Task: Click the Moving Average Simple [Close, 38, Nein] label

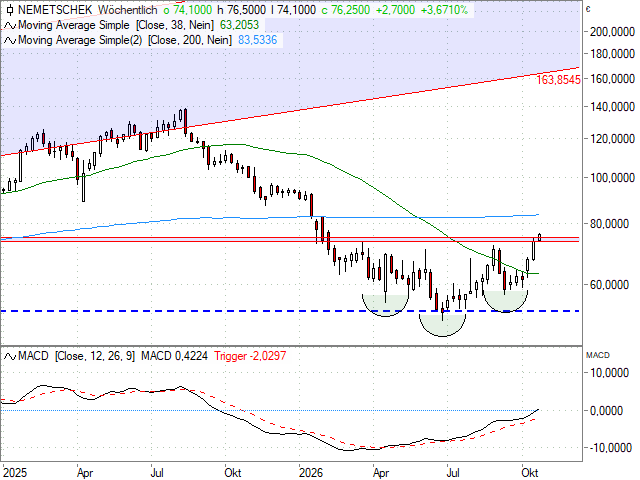Action: (116, 25)
